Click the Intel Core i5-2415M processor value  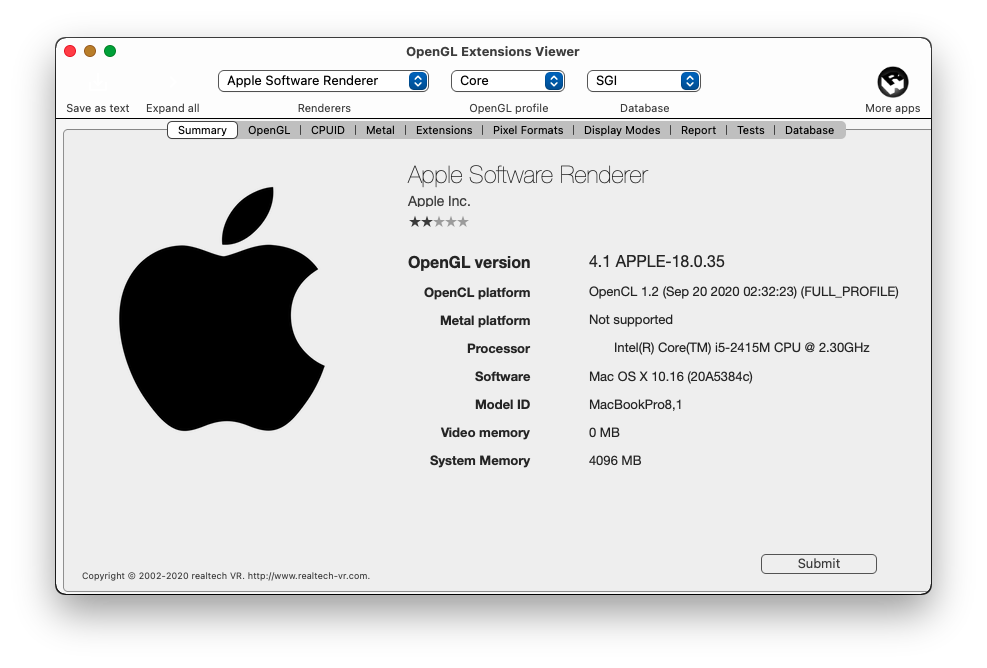point(742,348)
